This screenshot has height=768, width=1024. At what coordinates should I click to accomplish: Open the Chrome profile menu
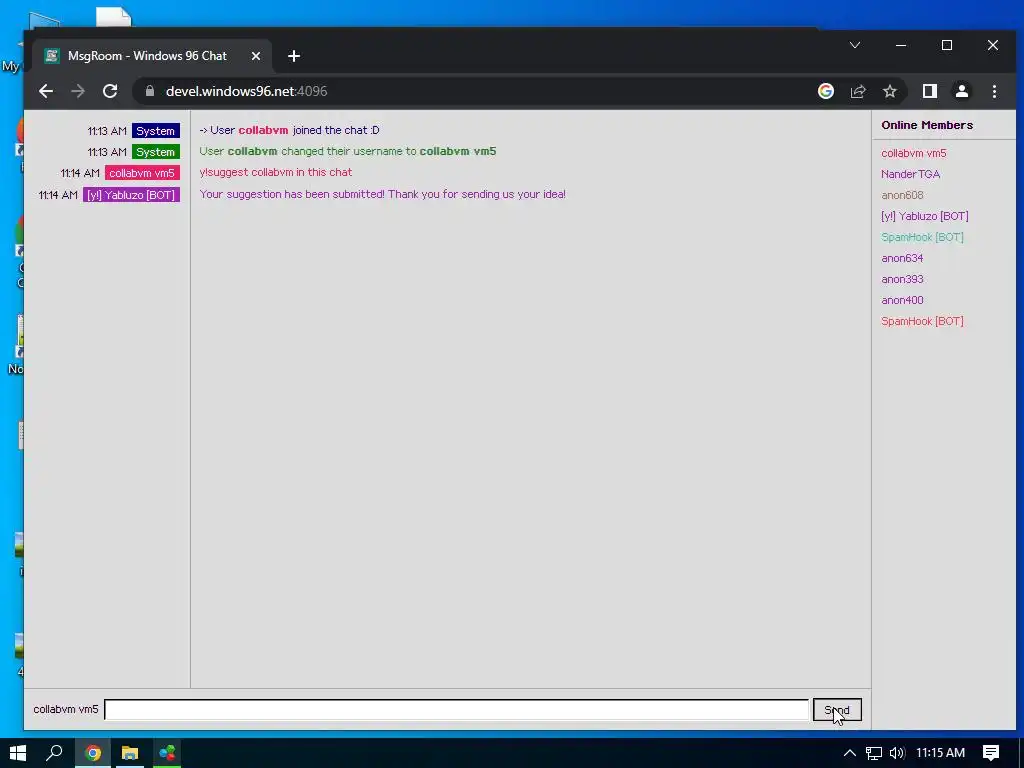(961, 91)
